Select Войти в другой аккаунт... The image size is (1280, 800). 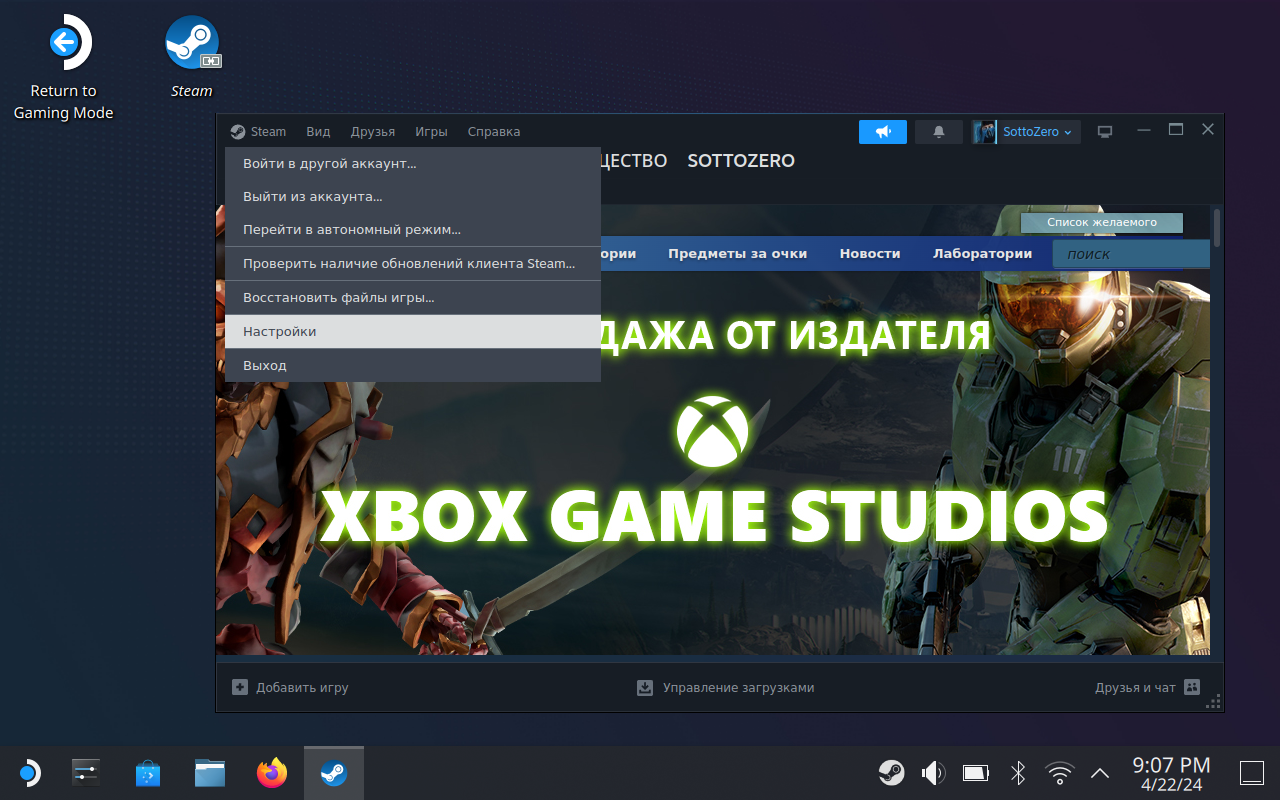pyautogui.click(x=413, y=164)
